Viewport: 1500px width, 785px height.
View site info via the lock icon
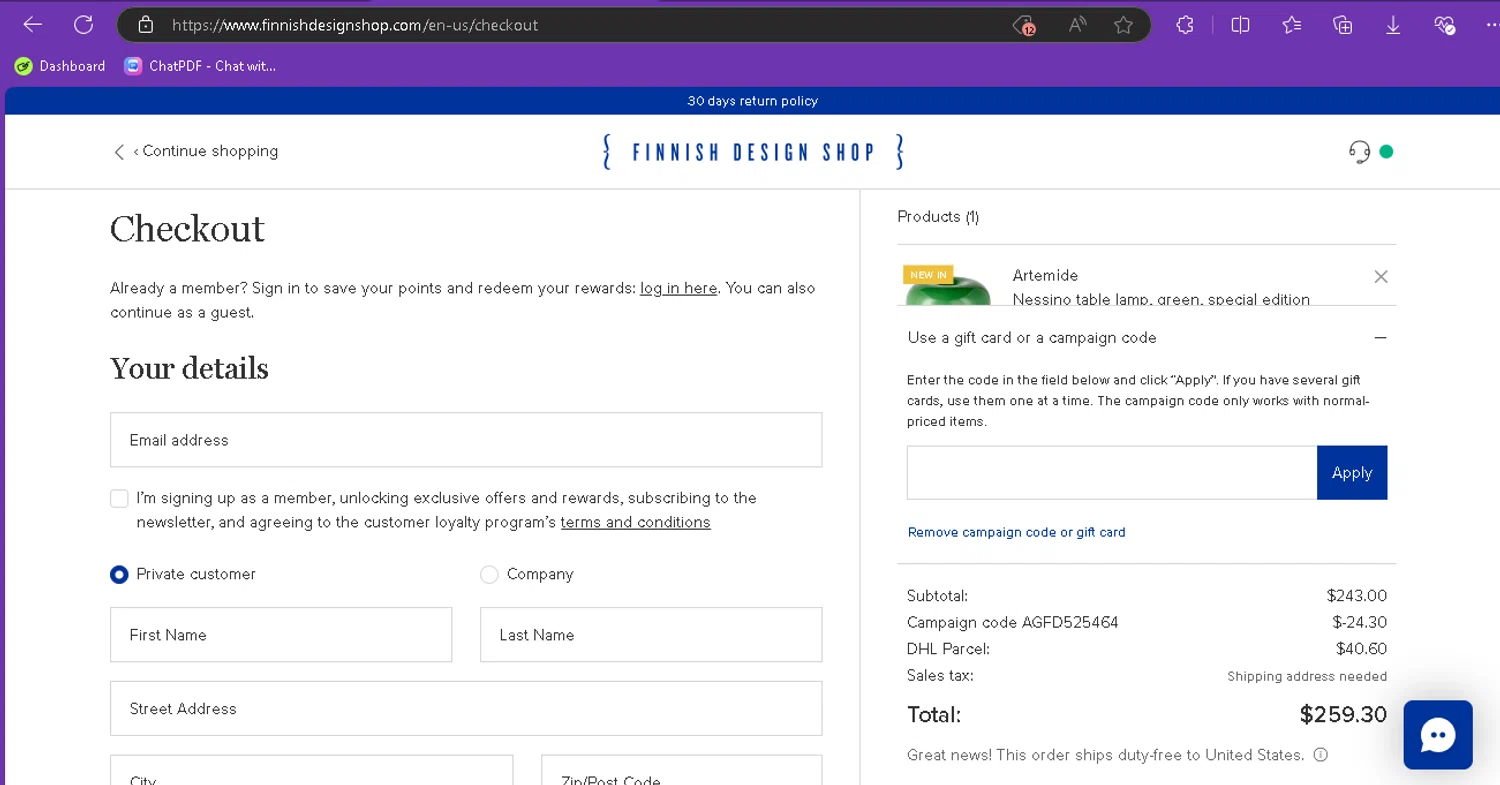(146, 25)
